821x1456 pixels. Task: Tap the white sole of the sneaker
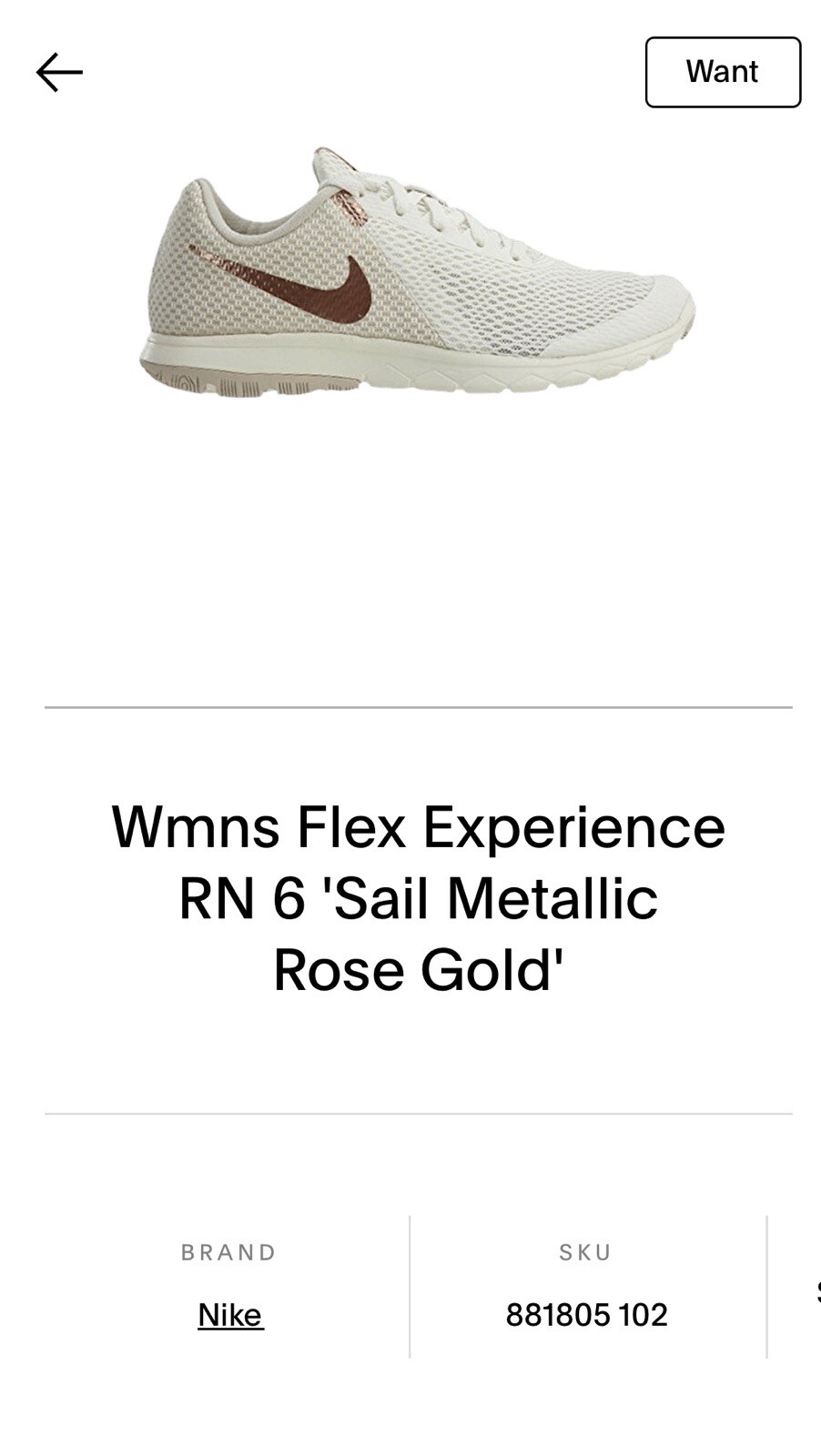[x=410, y=362]
